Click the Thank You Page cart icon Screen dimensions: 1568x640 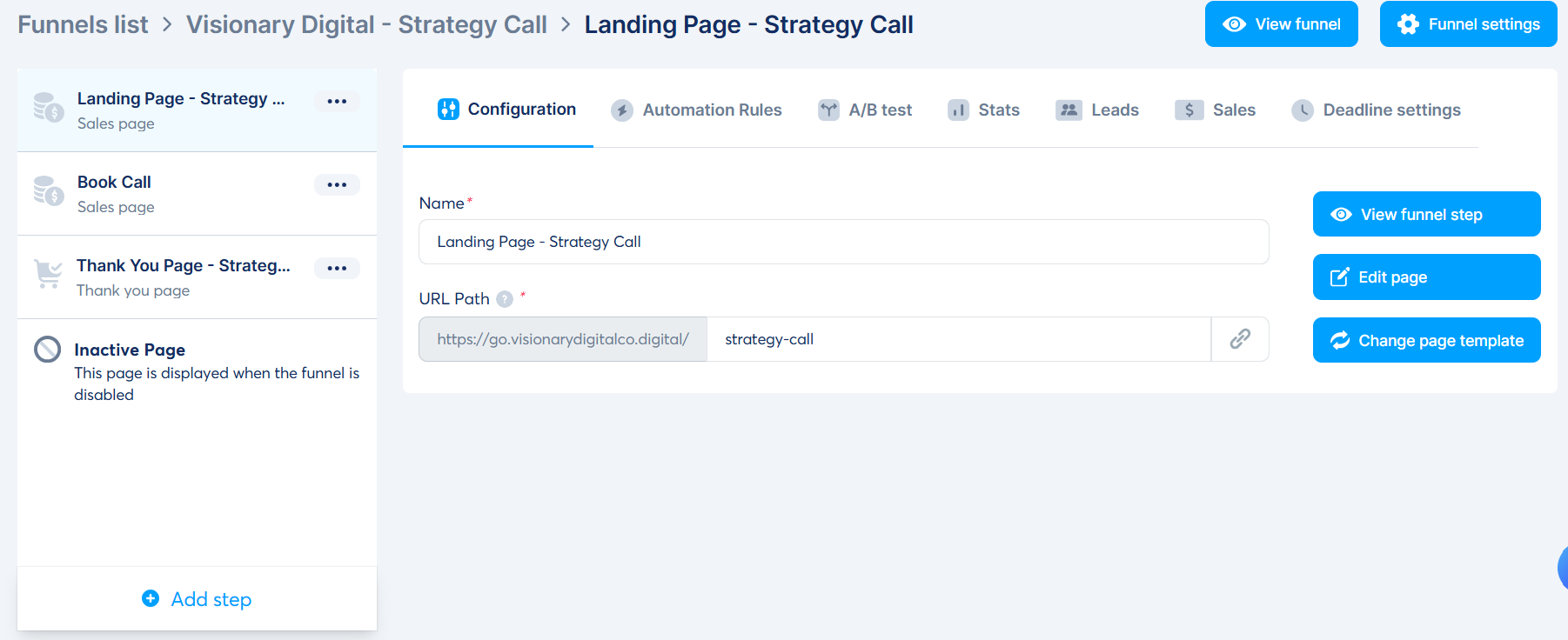48,274
